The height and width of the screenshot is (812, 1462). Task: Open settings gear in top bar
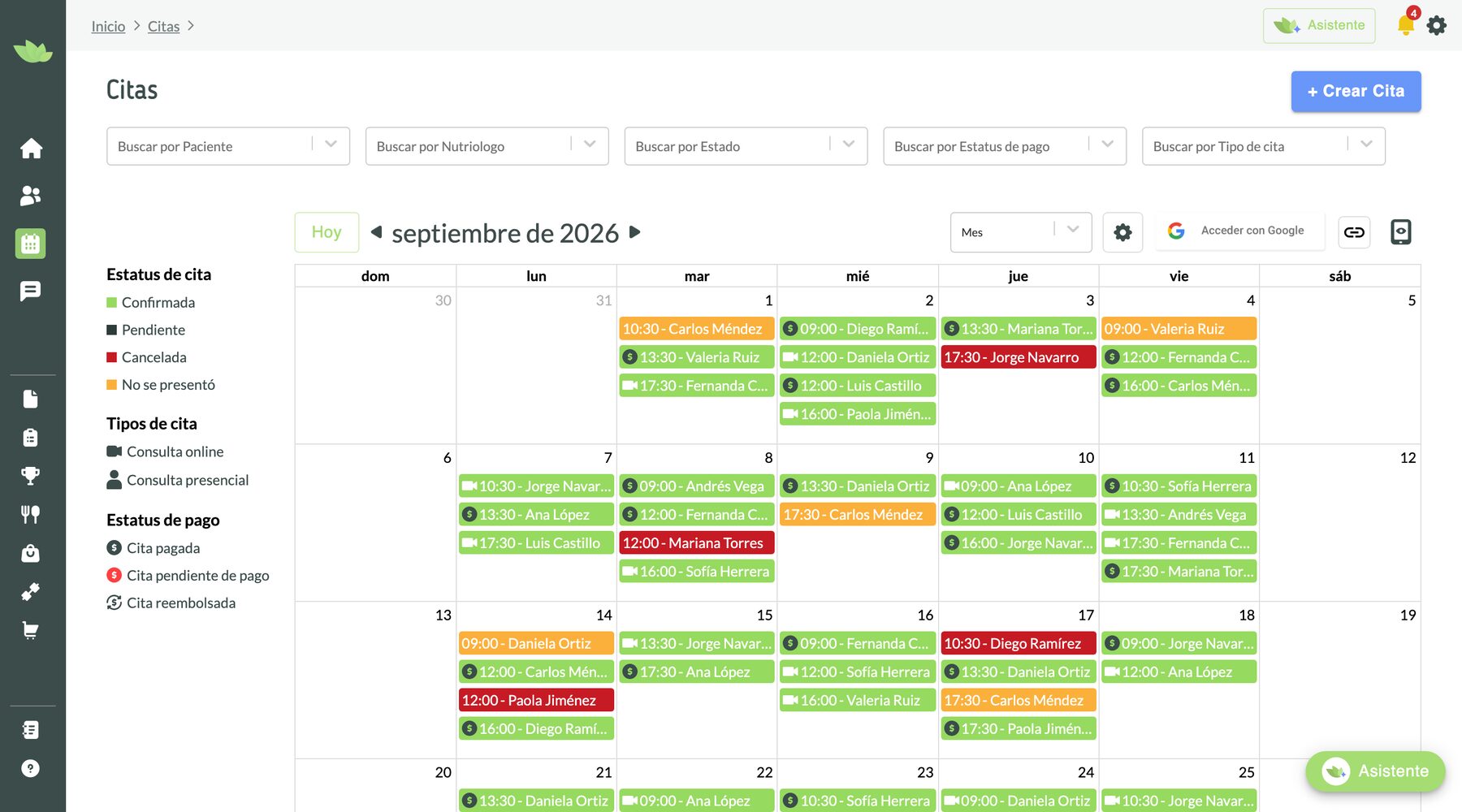[1437, 25]
